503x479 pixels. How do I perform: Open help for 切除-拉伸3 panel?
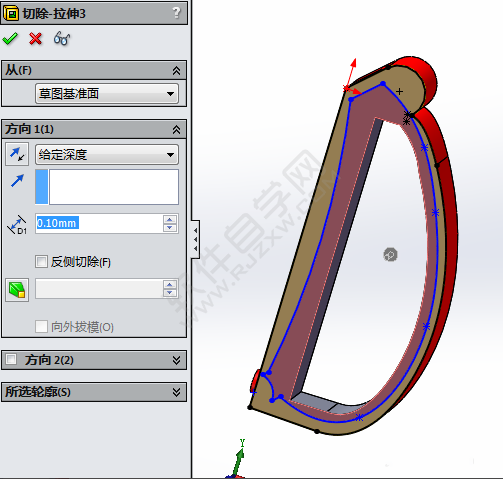click(177, 13)
